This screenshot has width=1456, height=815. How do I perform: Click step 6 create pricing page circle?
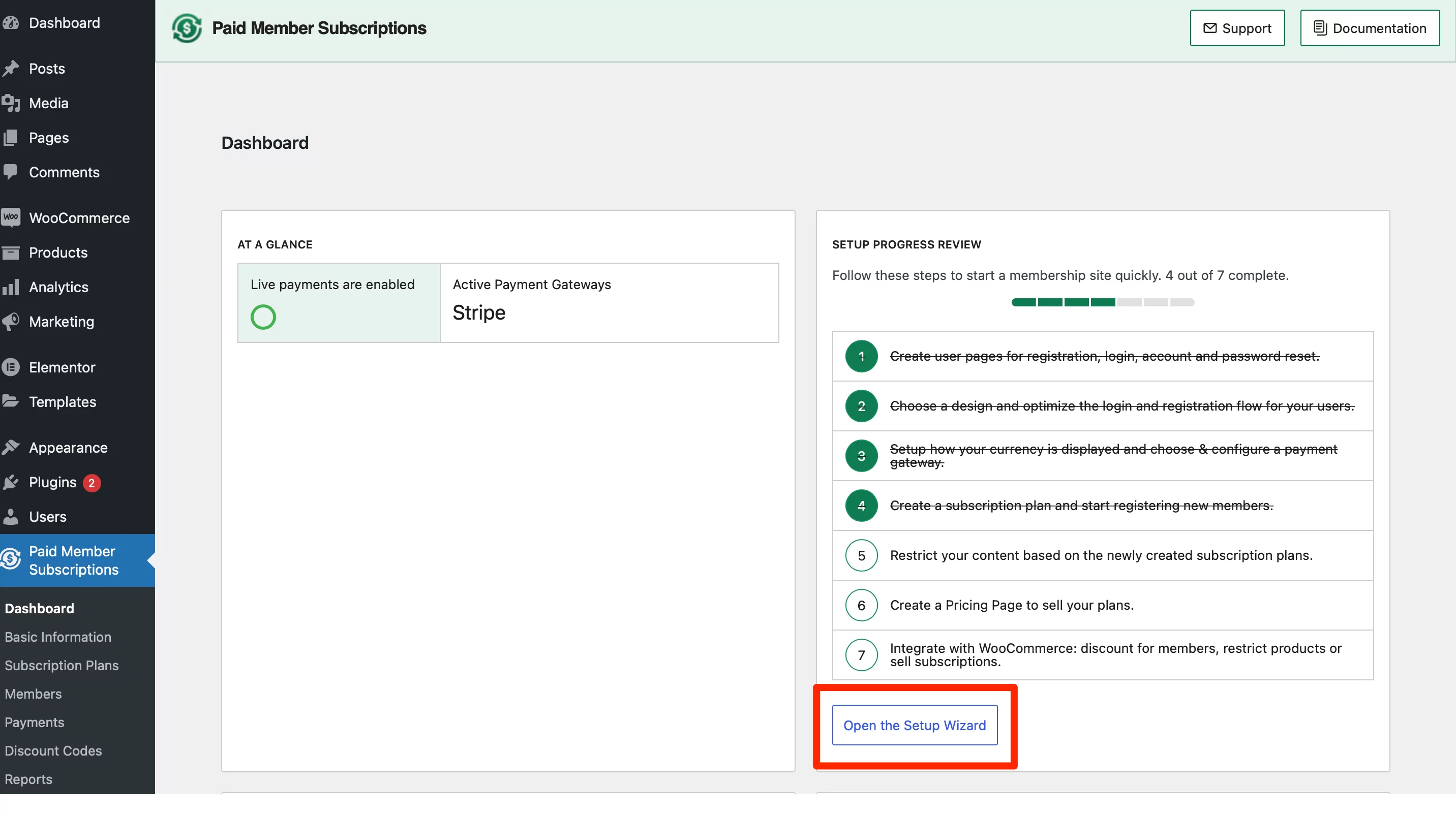click(x=861, y=605)
